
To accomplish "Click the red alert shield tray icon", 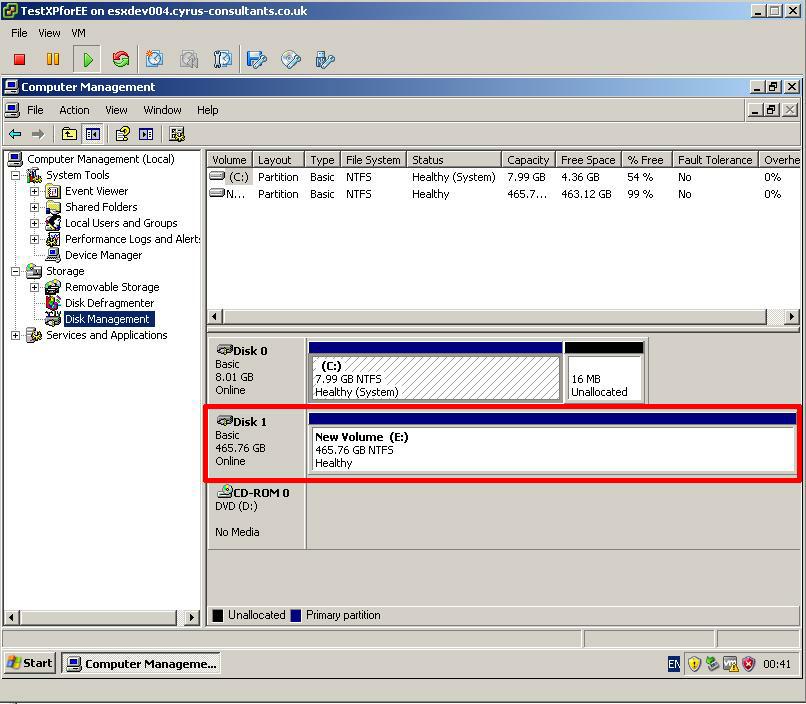I will coord(749,664).
